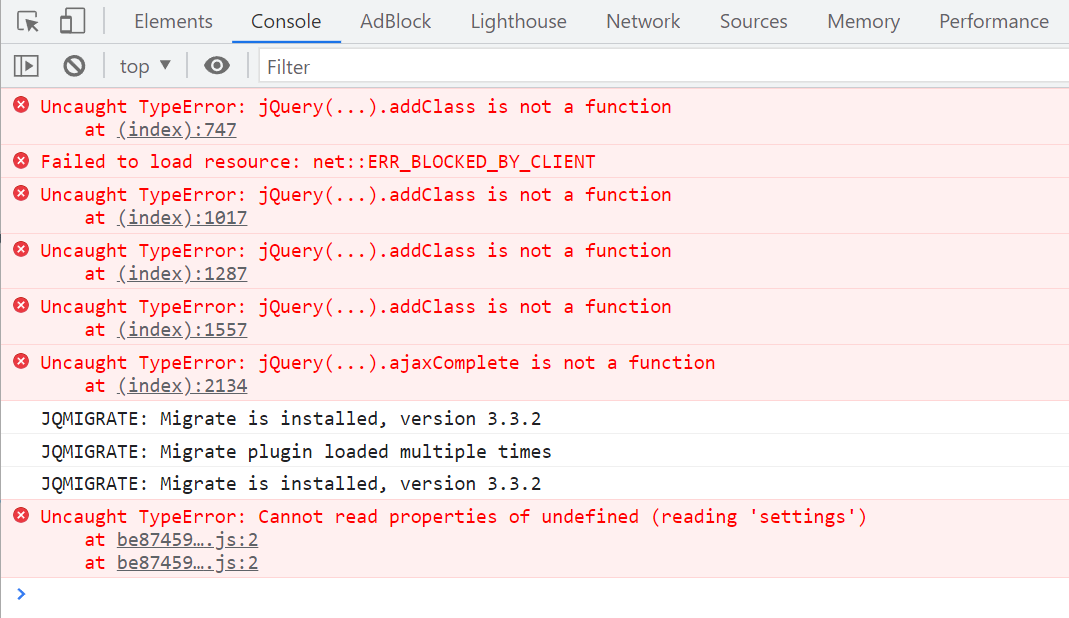This screenshot has width=1069, height=618.
Task: Open the Lighthouse tab
Action: click(x=518, y=21)
